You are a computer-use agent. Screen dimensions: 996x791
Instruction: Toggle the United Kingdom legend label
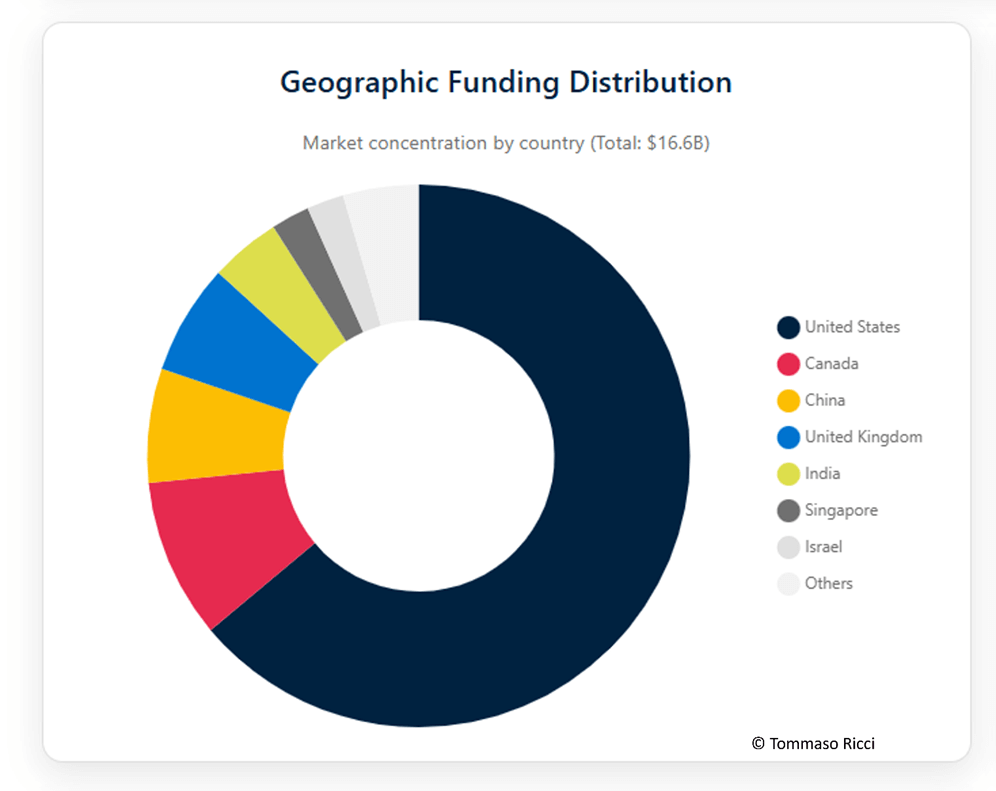863,437
